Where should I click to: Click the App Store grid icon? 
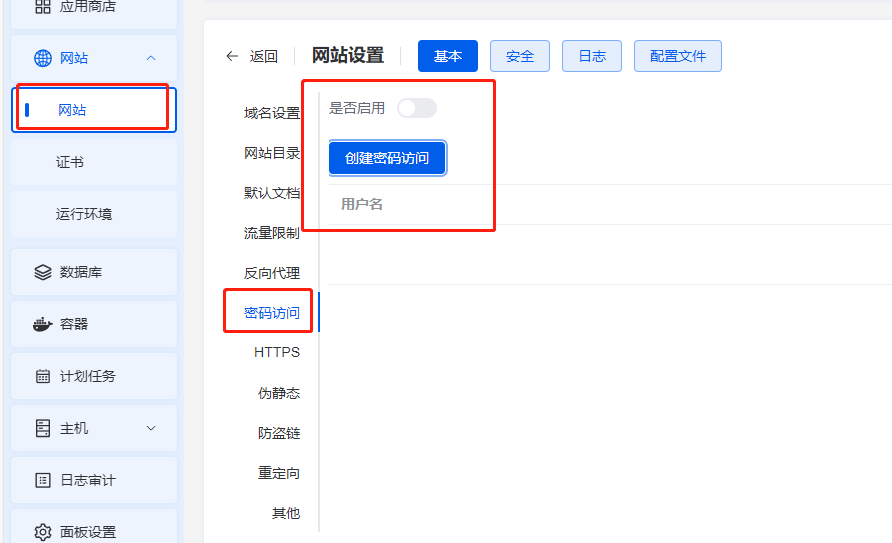coord(43,7)
